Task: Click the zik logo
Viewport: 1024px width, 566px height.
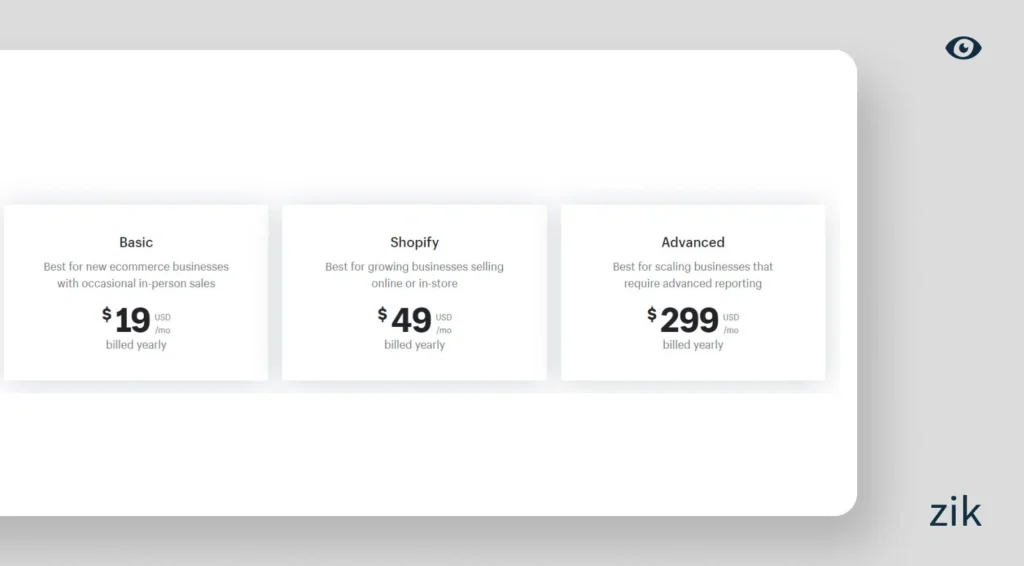Action: [x=955, y=512]
